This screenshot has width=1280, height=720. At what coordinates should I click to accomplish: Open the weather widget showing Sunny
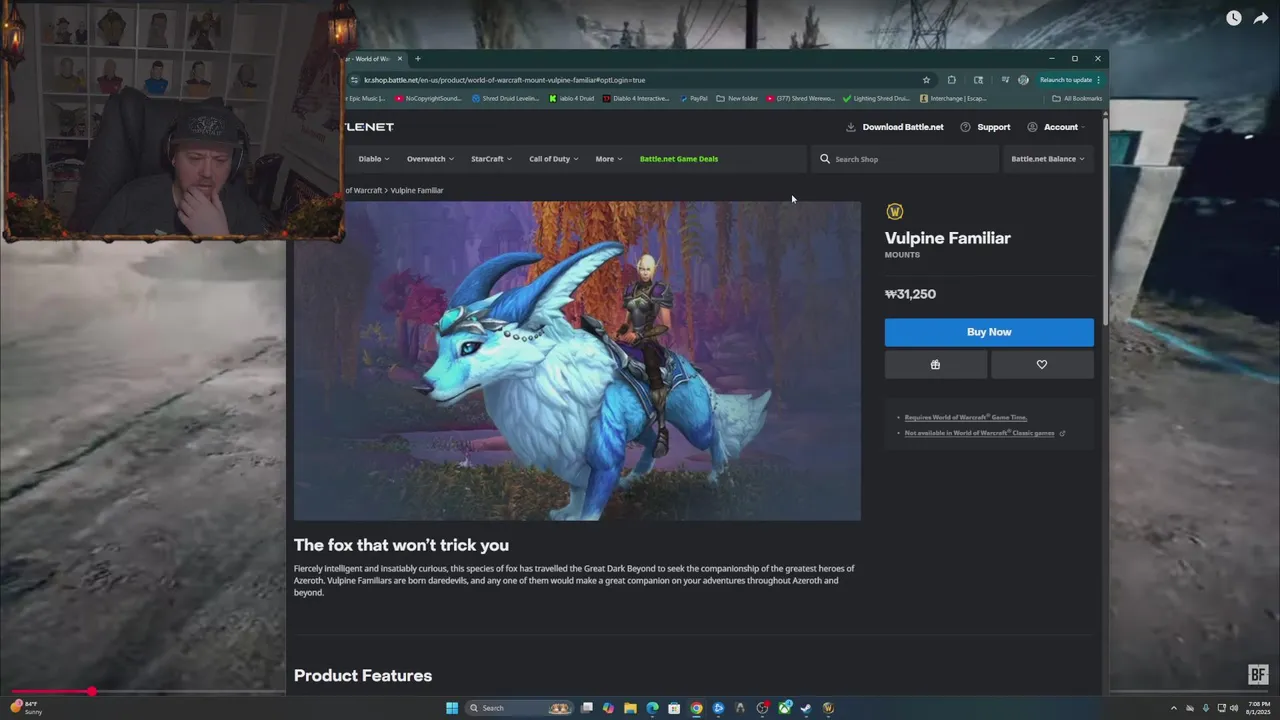pyautogui.click(x=27, y=708)
